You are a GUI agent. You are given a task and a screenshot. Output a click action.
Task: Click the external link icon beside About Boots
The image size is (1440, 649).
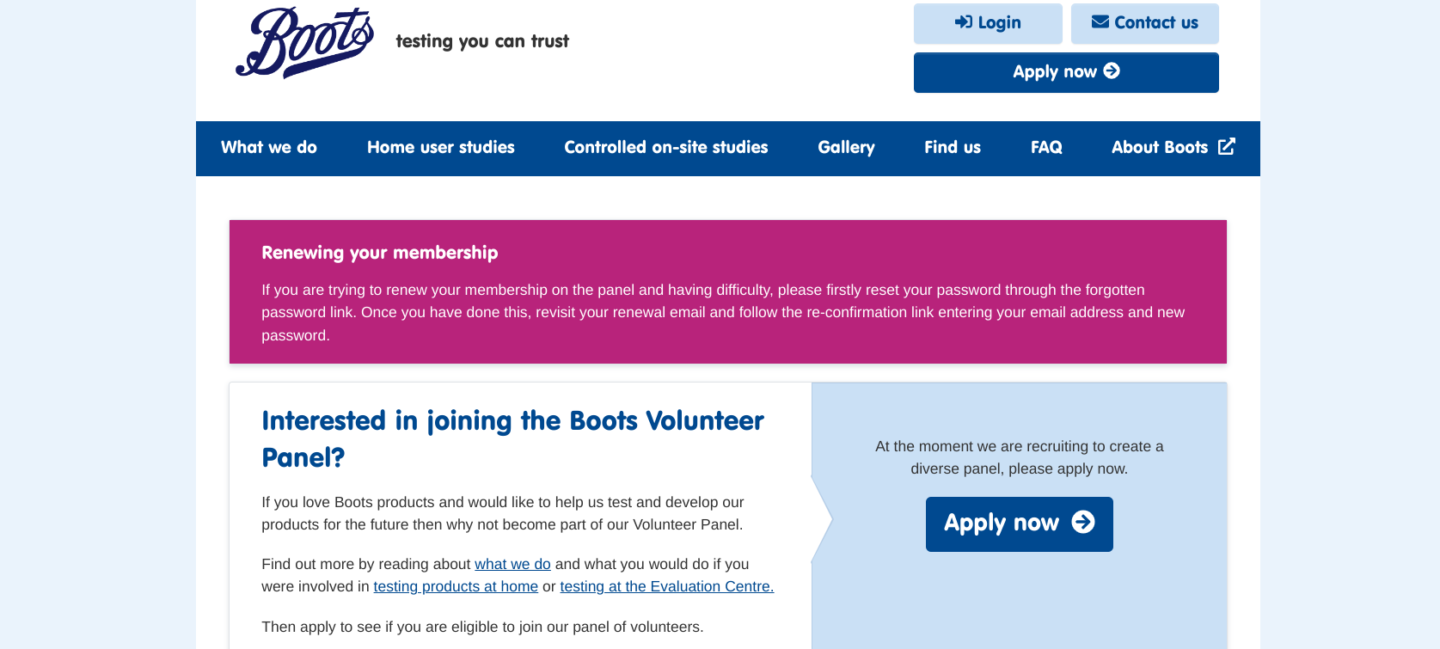tap(1226, 147)
